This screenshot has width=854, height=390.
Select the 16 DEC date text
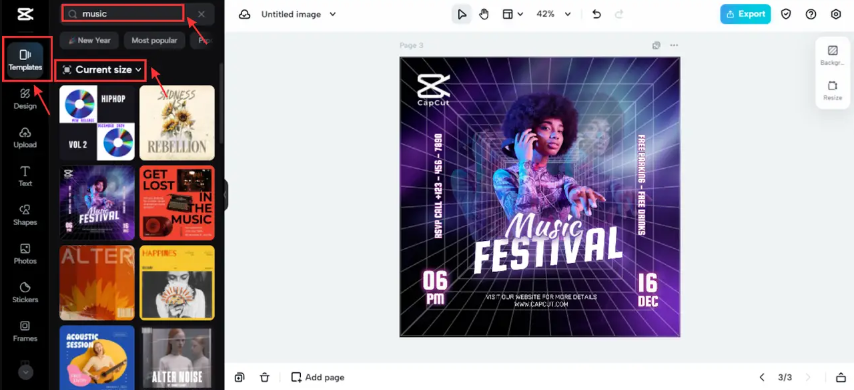(648, 290)
